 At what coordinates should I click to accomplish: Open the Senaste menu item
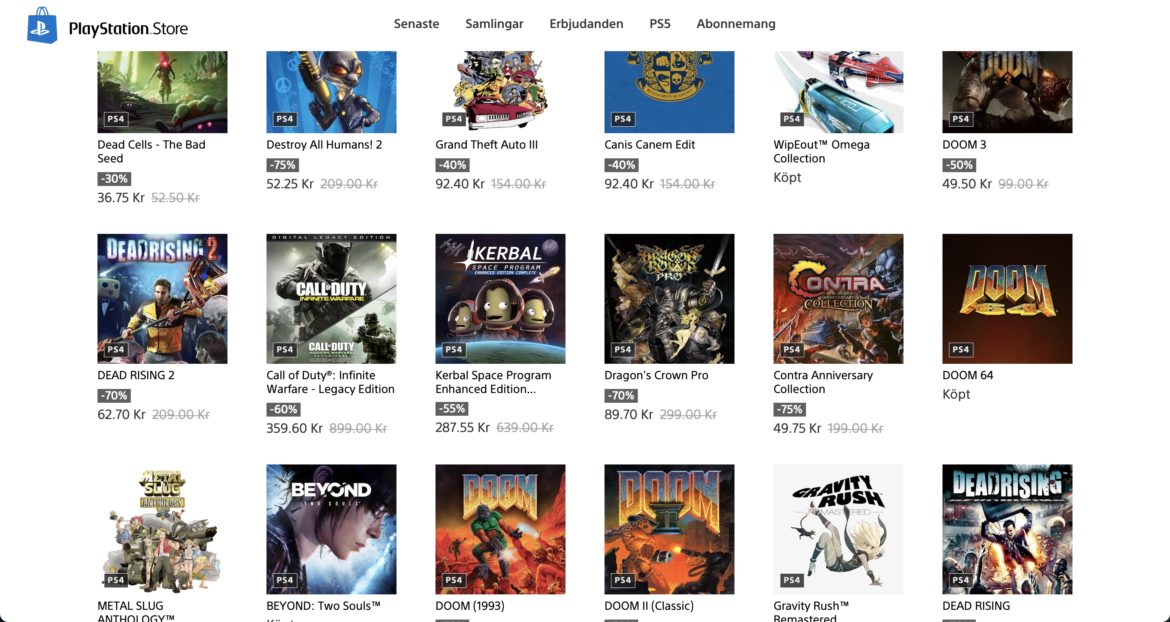pos(416,24)
